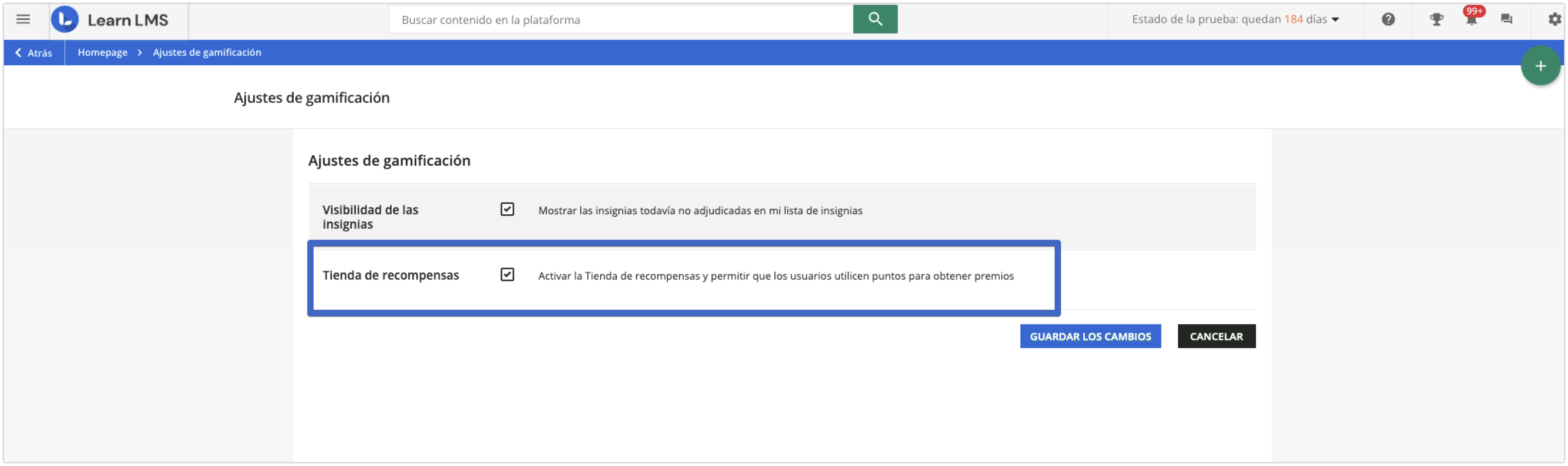Click the Learn LMS logo
The height and width of the screenshot is (466, 1568).
110,20
